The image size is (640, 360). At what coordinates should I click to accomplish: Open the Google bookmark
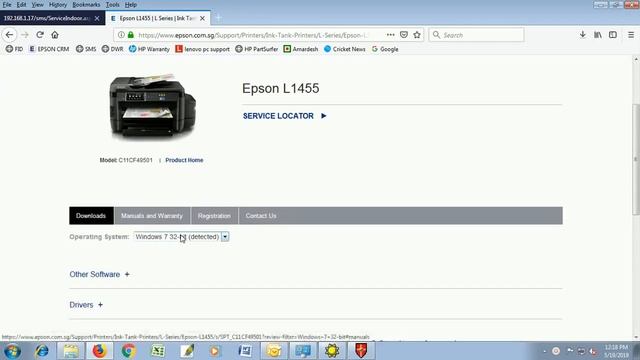click(385, 49)
